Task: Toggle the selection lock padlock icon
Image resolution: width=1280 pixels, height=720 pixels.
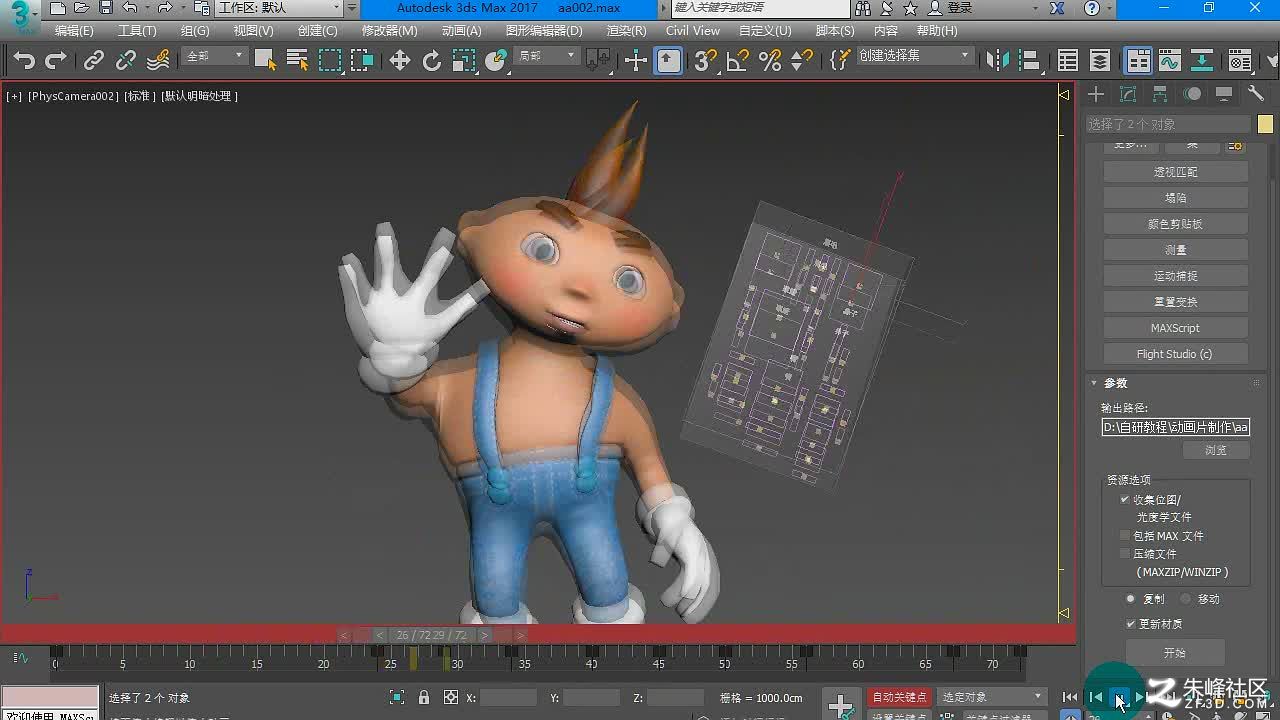Action: tap(424, 697)
